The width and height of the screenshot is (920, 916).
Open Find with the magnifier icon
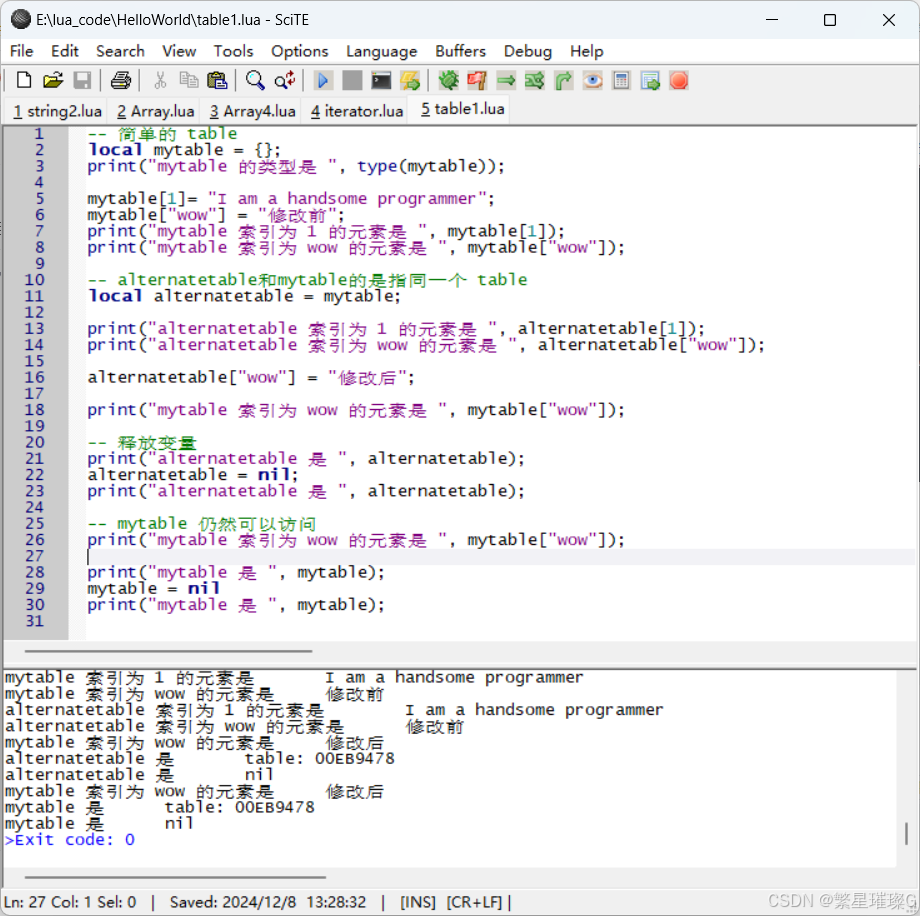(x=253, y=80)
